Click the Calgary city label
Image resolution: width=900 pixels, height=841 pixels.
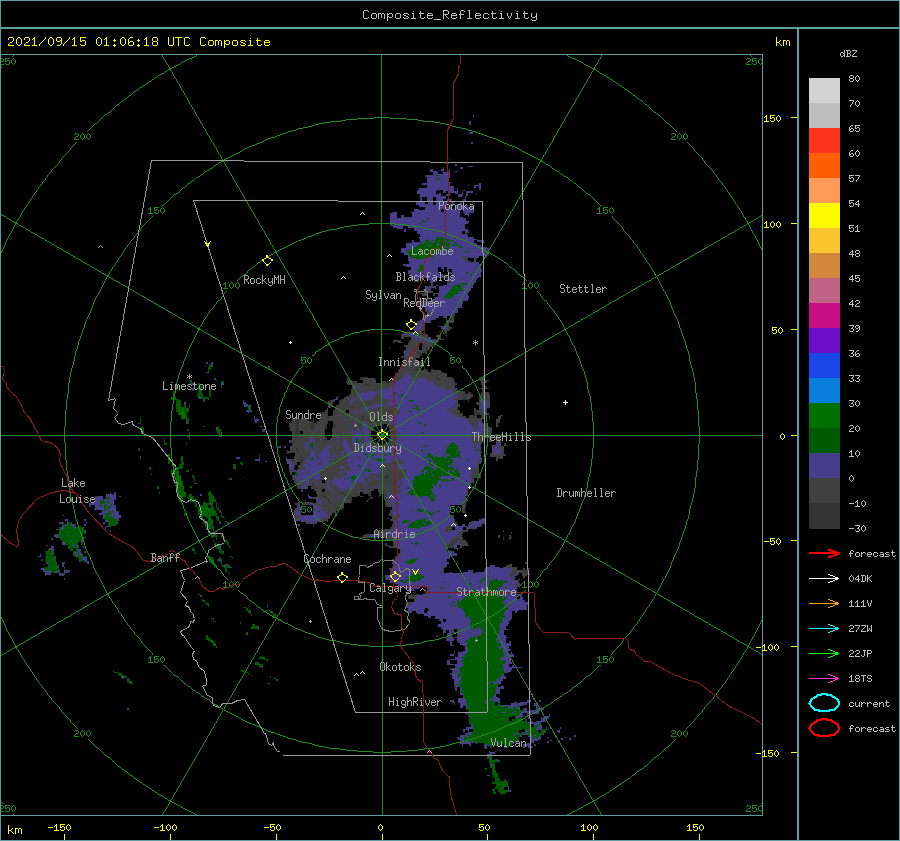click(390, 588)
